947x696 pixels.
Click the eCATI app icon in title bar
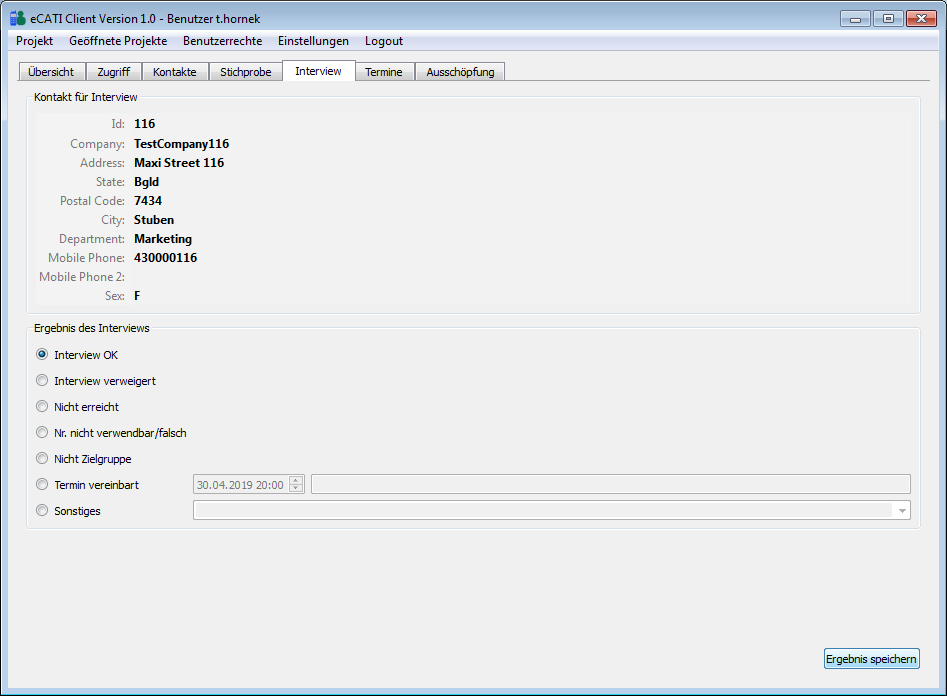pyautogui.click(x=17, y=18)
